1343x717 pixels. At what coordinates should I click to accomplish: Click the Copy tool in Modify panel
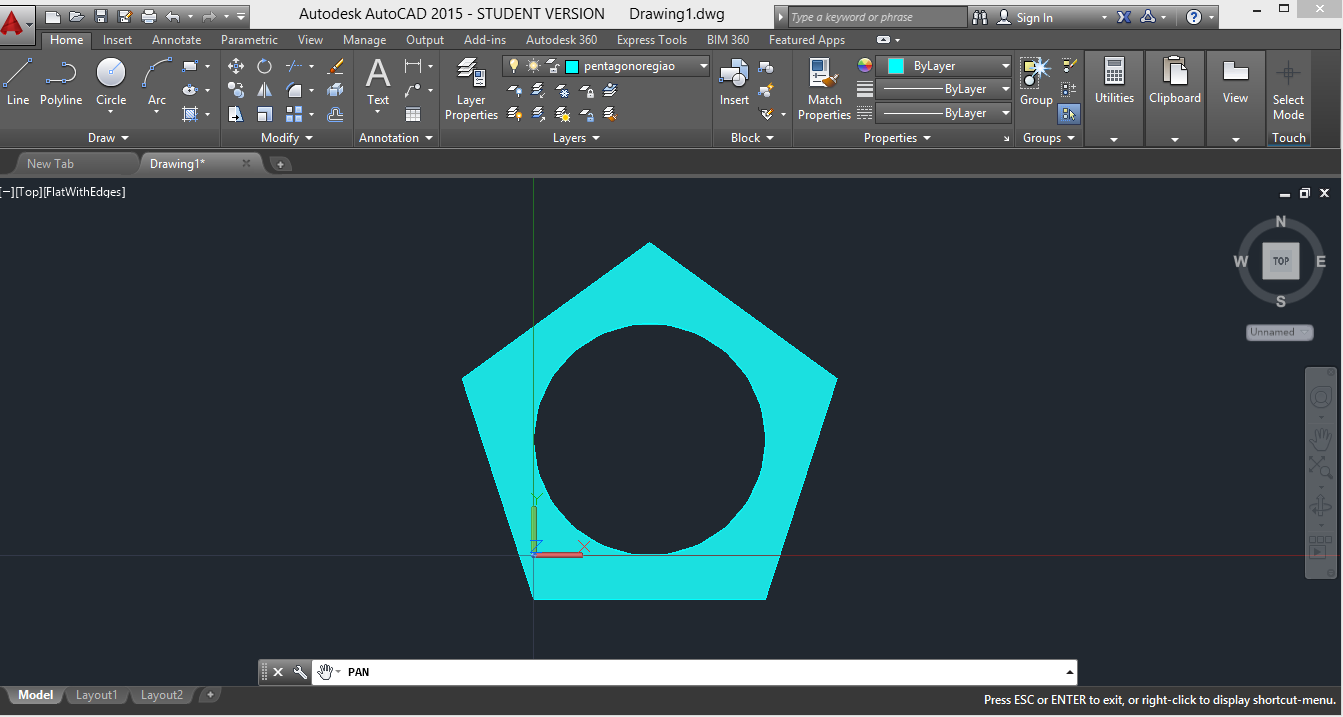(x=236, y=90)
